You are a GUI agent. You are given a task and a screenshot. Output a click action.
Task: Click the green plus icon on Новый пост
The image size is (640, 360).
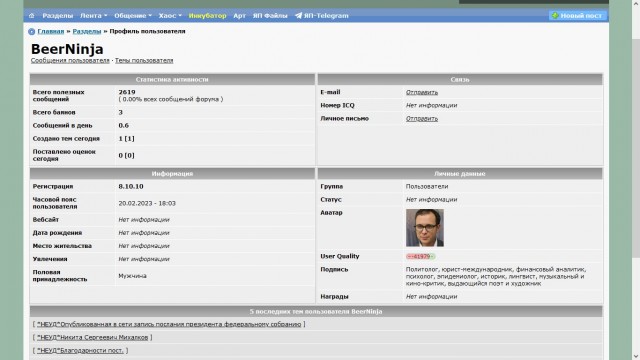pos(555,16)
